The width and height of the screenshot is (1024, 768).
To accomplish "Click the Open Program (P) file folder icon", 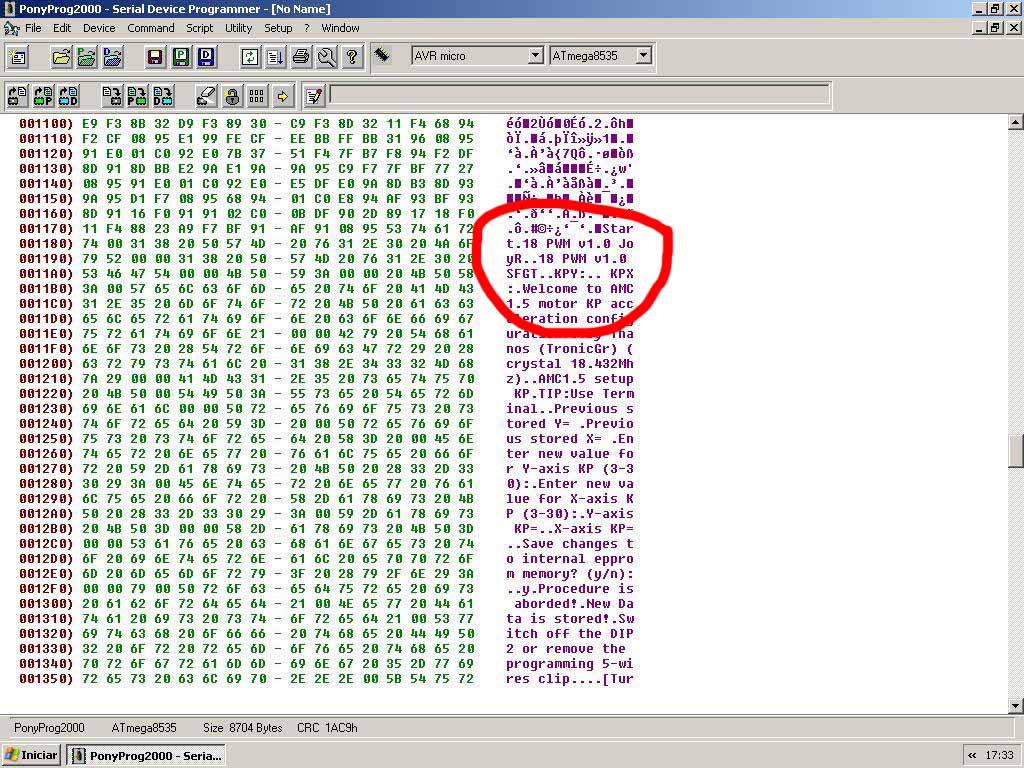I will coord(86,57).
